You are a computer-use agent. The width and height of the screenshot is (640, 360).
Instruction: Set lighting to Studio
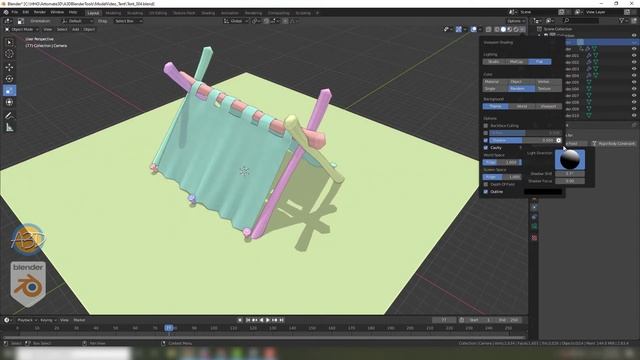[x=493, y=62]
